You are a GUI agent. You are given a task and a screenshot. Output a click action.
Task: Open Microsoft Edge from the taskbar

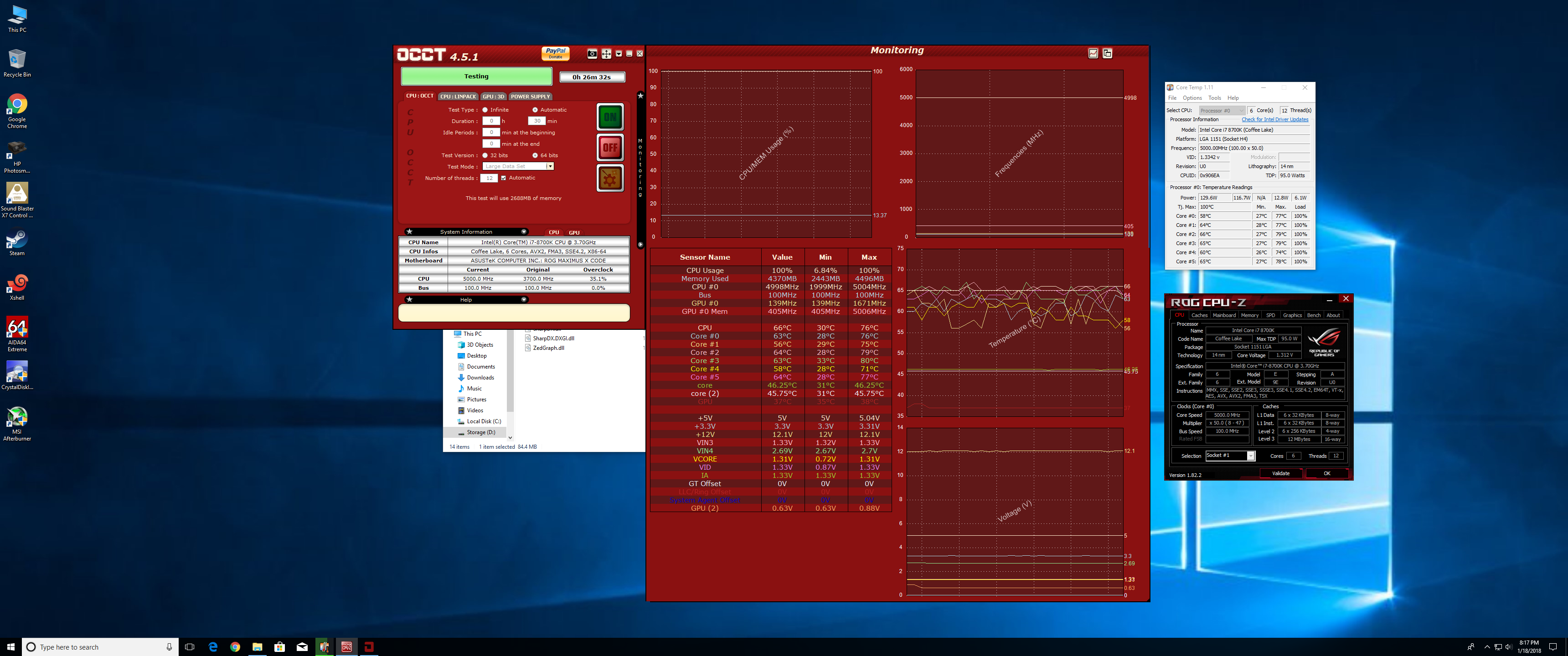[212, 647]
